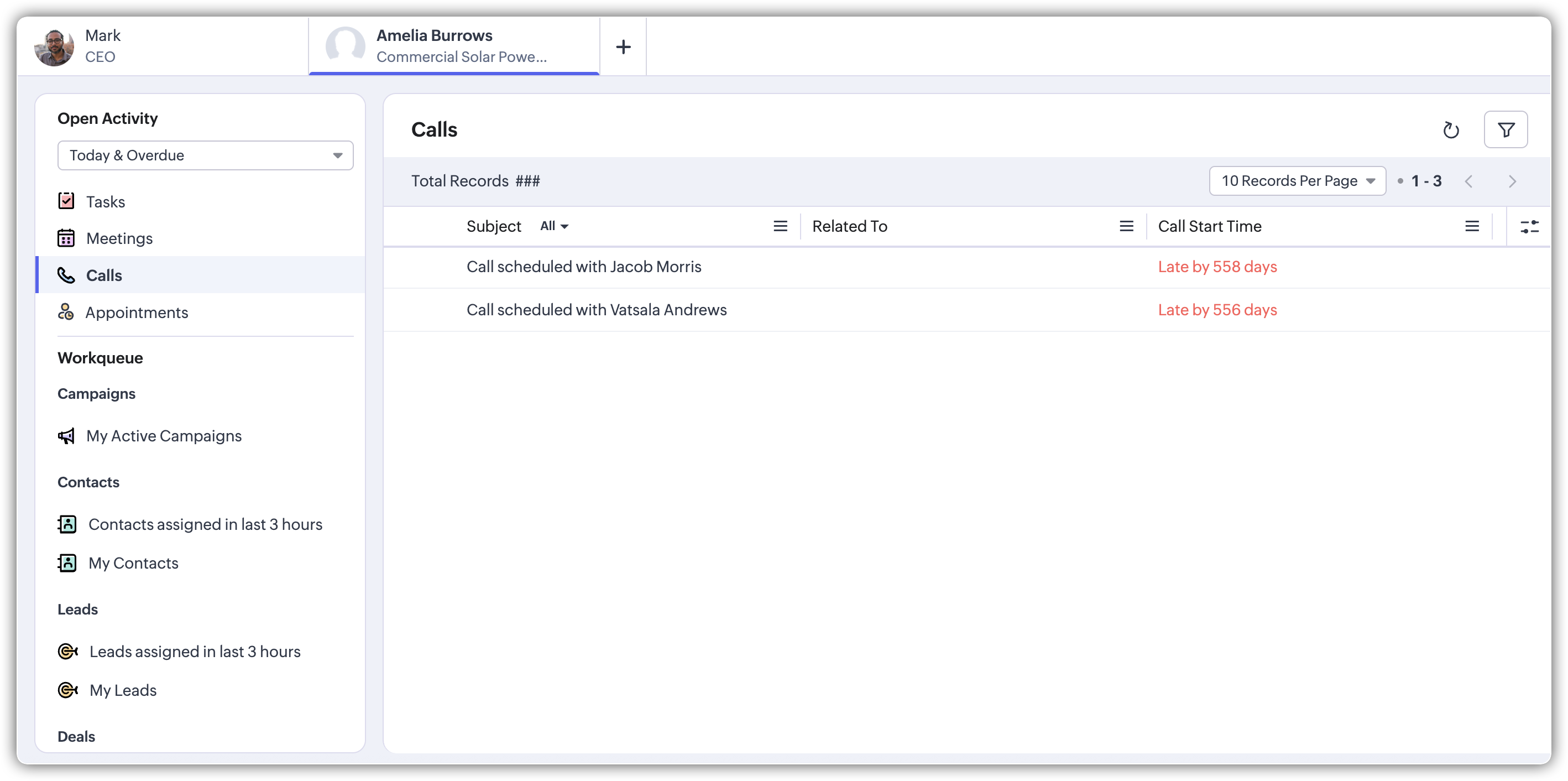1568x781 pixels.
Task: Open 10 Records Per Page dropdown
Action: (1297, 181)
